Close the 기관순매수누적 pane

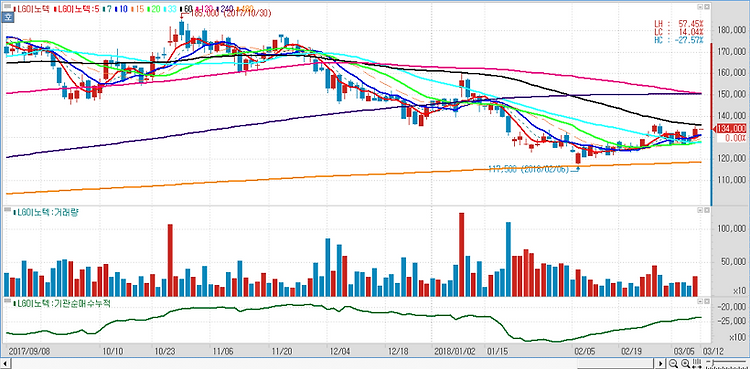707,301
